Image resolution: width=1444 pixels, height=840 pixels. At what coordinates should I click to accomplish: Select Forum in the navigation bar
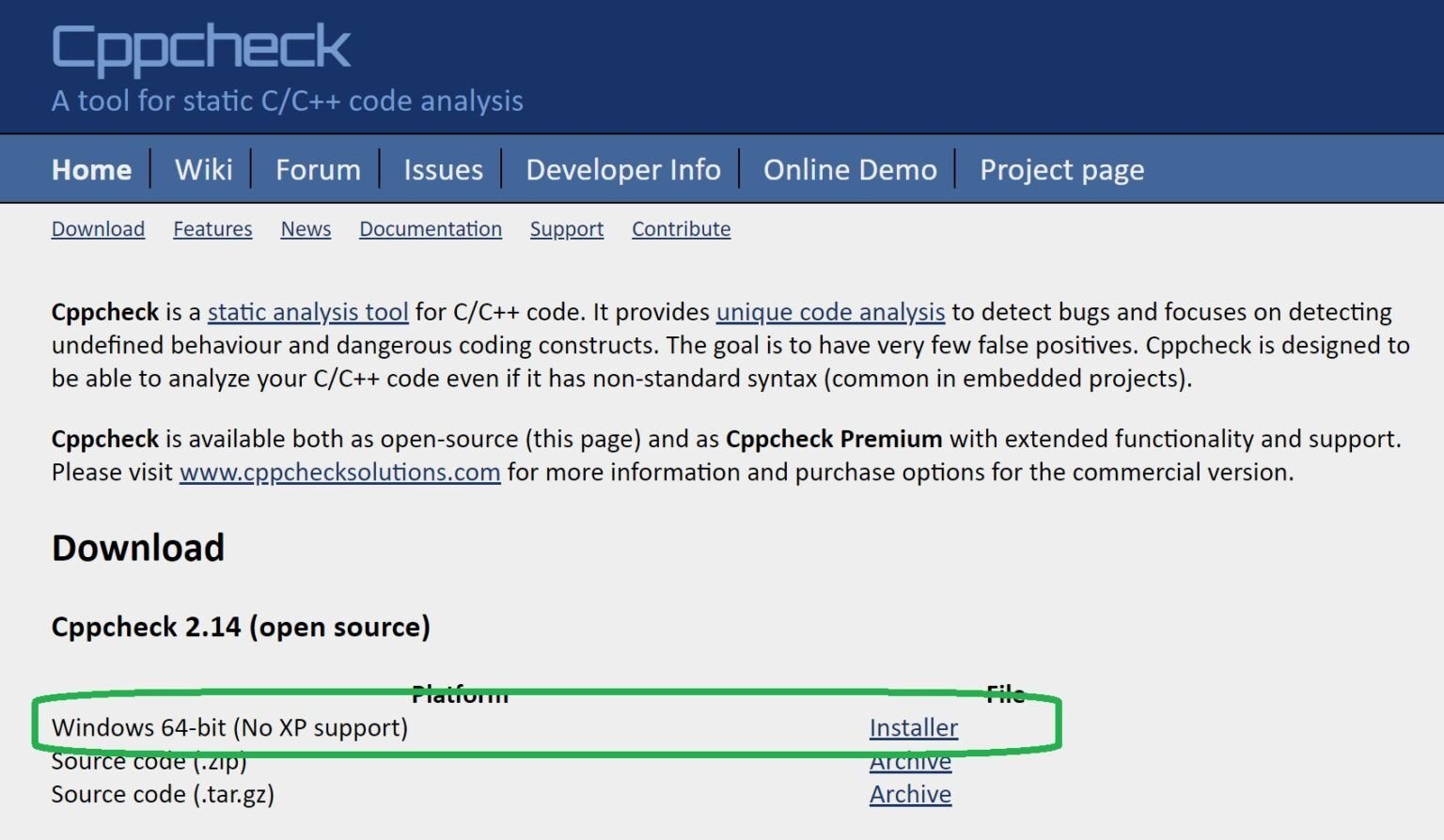(318, 169)
